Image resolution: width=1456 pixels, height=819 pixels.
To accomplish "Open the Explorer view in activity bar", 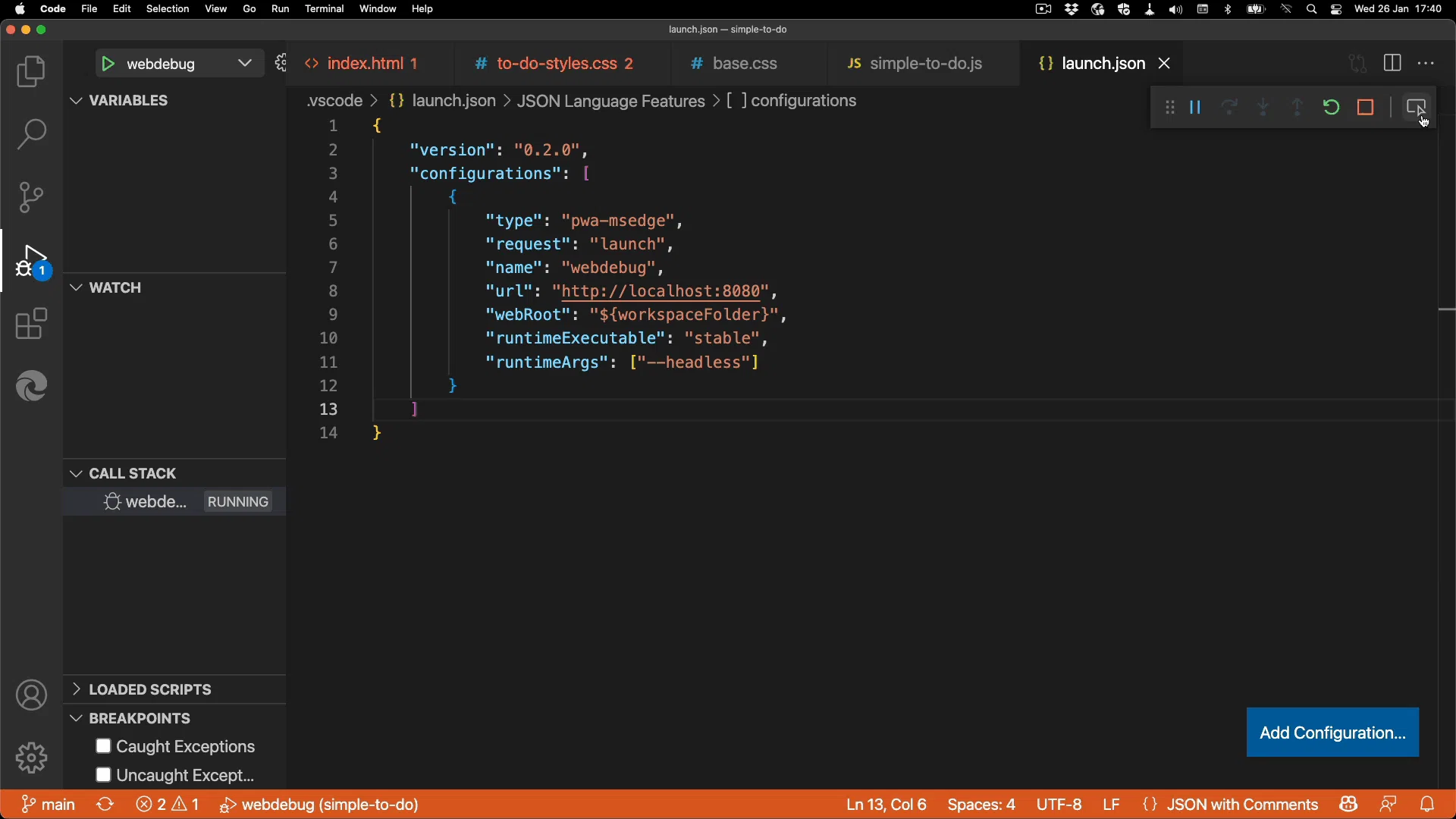I will tap(31, 71).
